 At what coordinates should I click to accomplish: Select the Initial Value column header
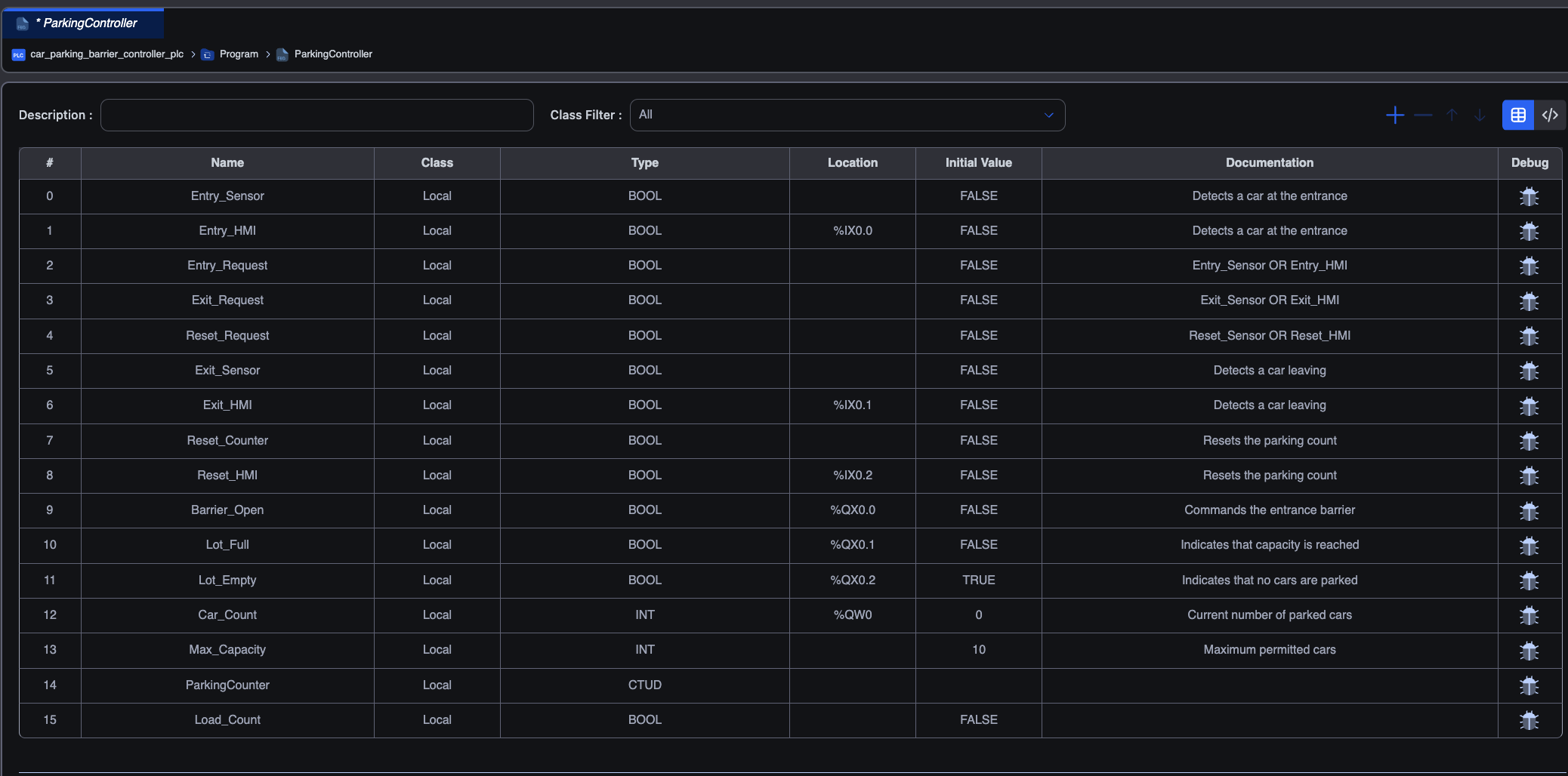(x=979, y=163)
